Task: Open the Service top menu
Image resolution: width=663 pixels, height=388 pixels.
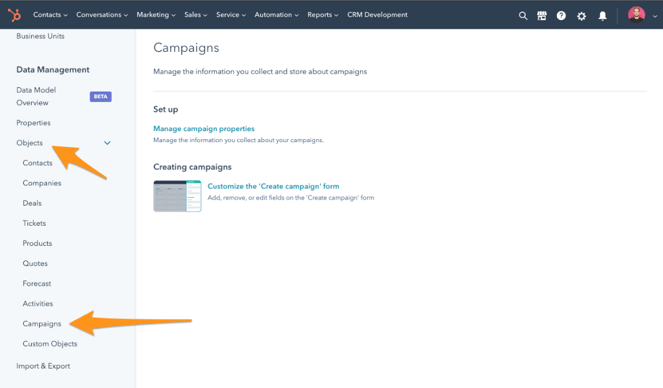Action: click(x=231, y=15)
